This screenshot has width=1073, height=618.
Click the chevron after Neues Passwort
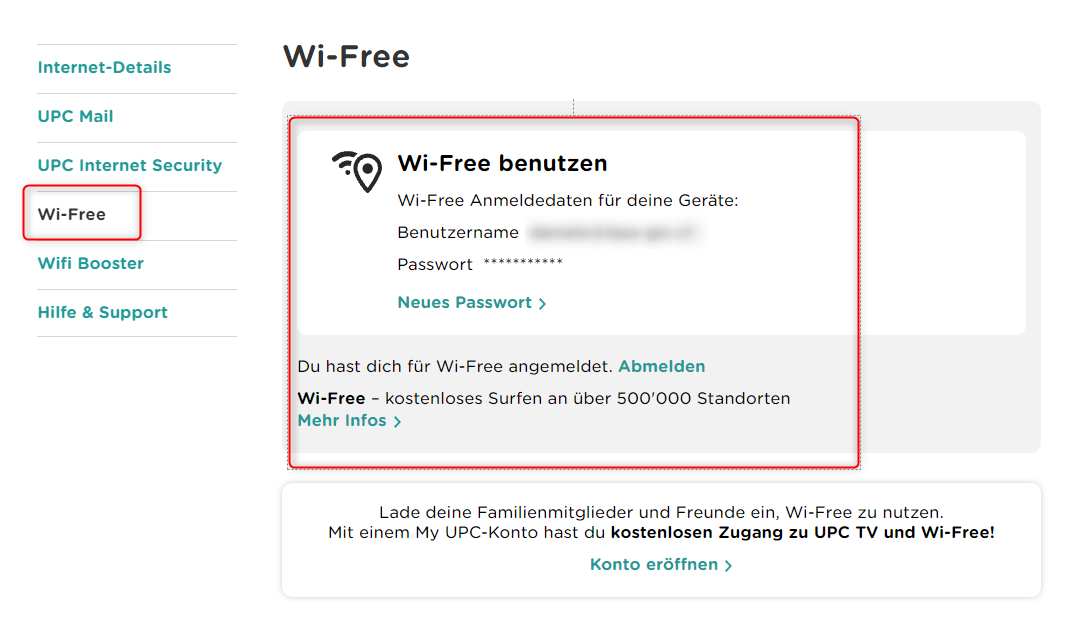tap(542, 304)
